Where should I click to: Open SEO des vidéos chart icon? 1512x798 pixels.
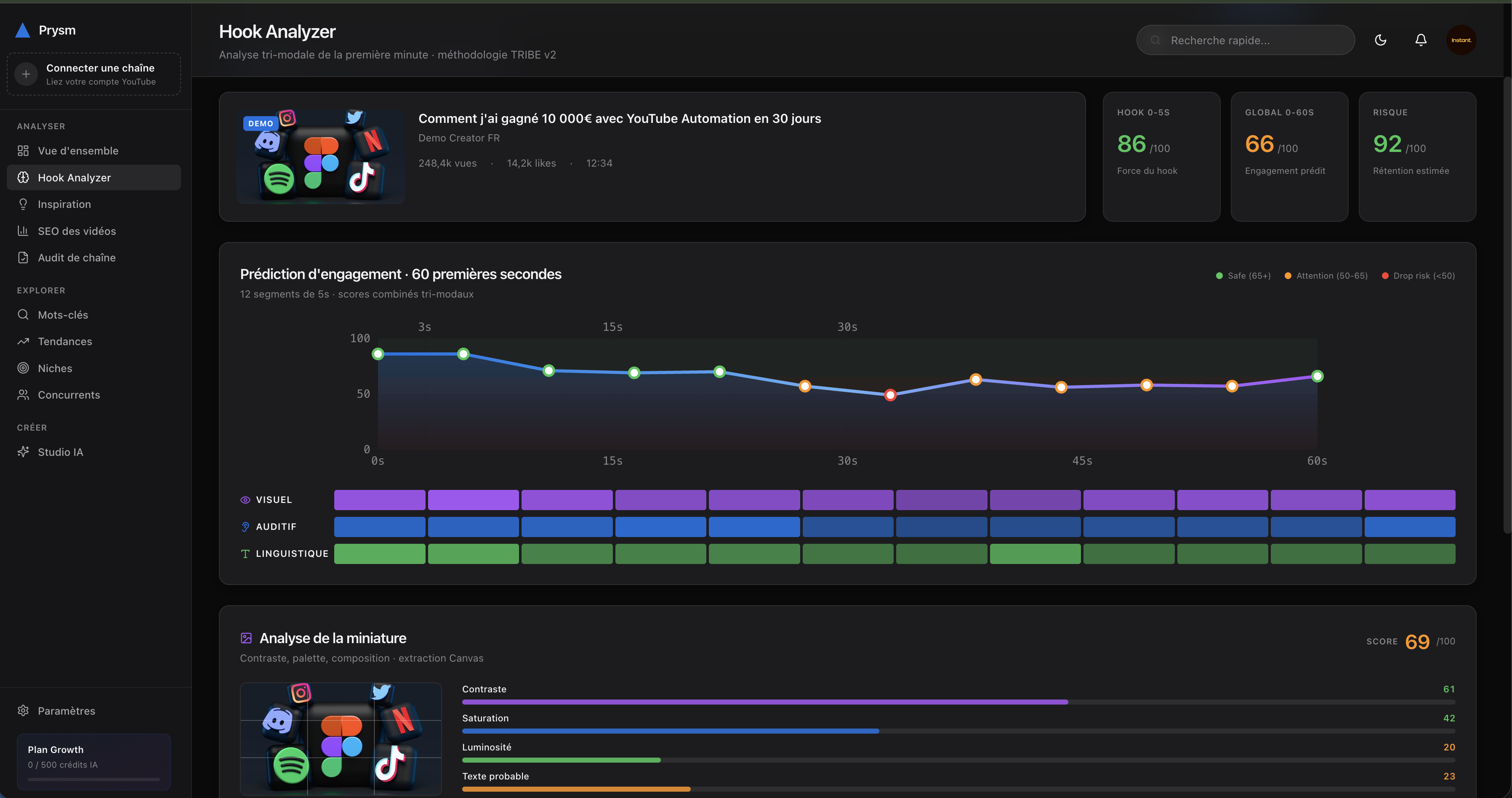[24, 231]
